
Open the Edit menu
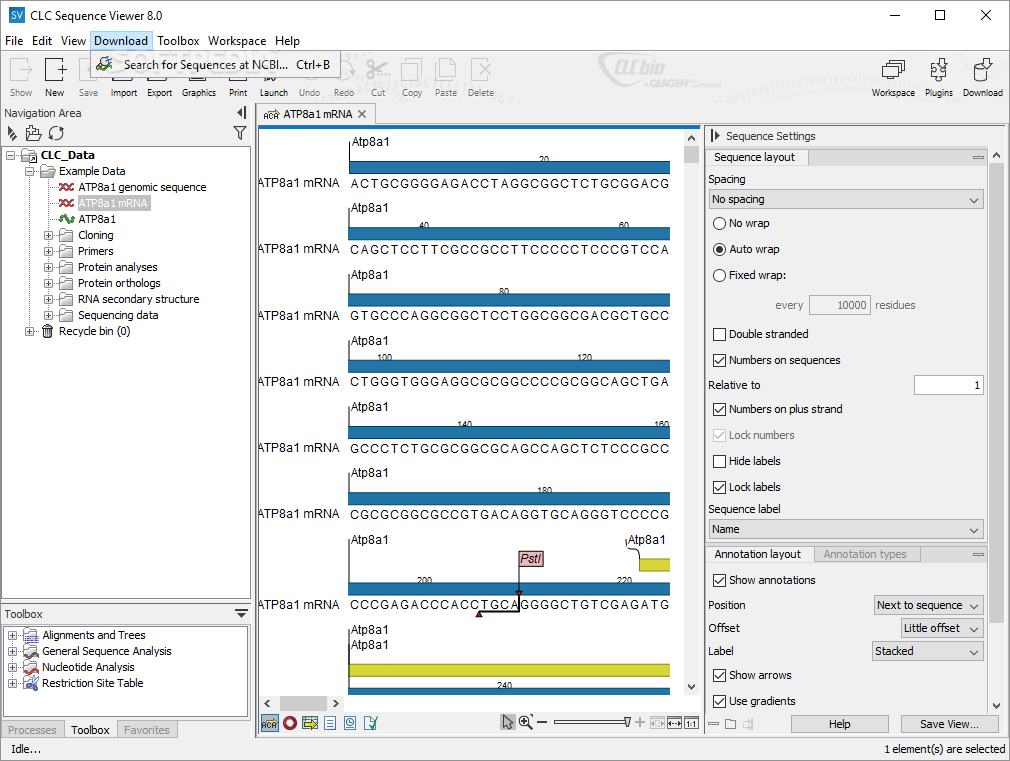pos(42,41)
